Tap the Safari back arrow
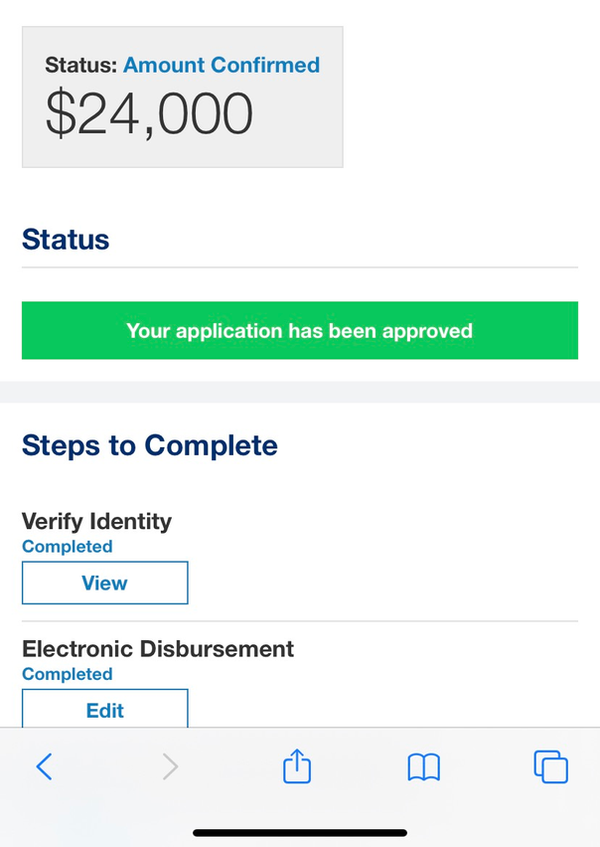Screen dimensions: 600x847 (x=44, y=767)
